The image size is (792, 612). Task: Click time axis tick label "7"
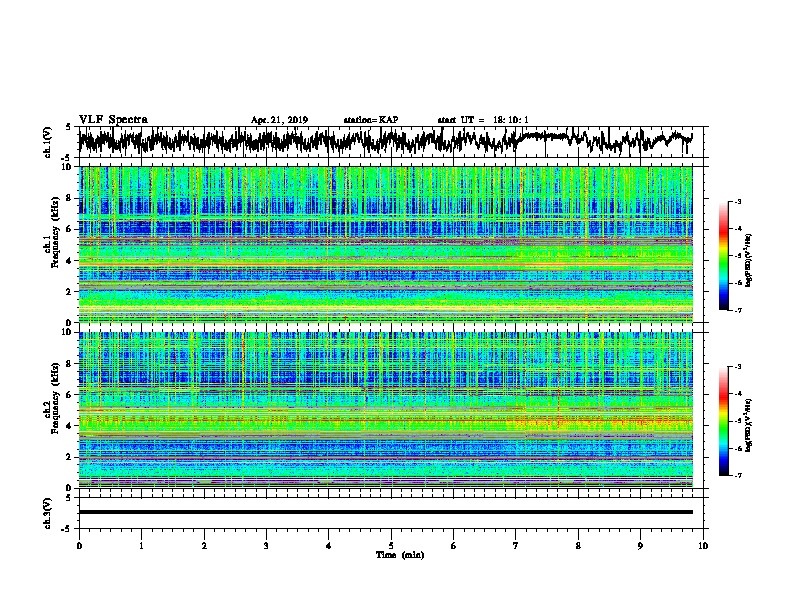click(516, 546)
